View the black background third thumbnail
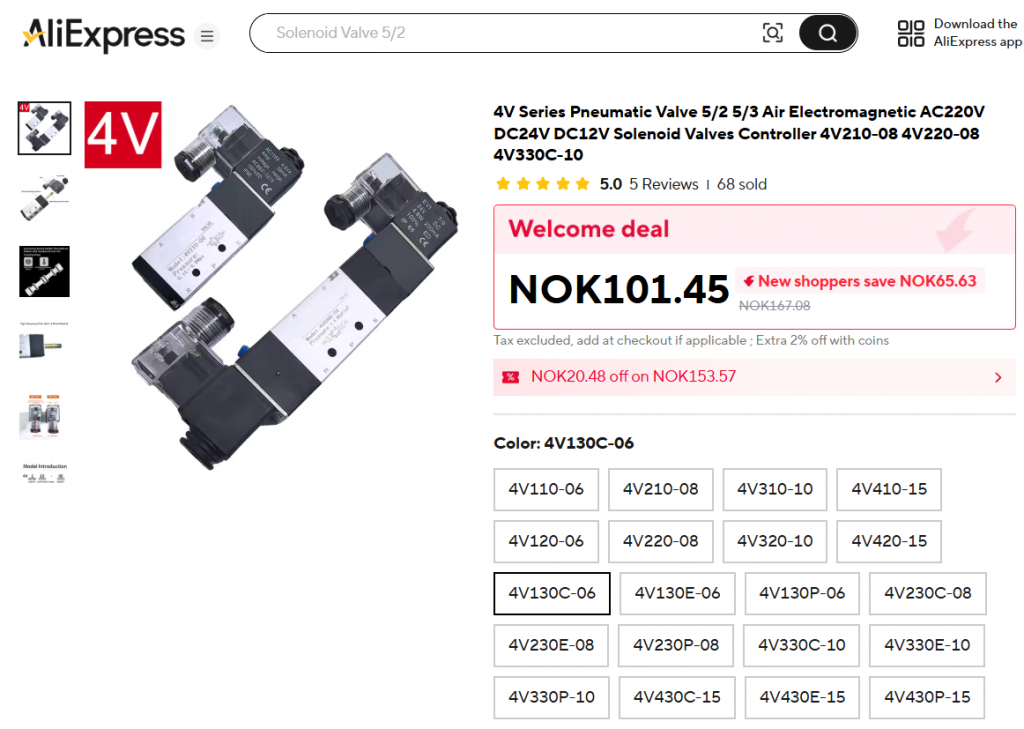This screenshot has width=1024, height=729. (44, 271)
